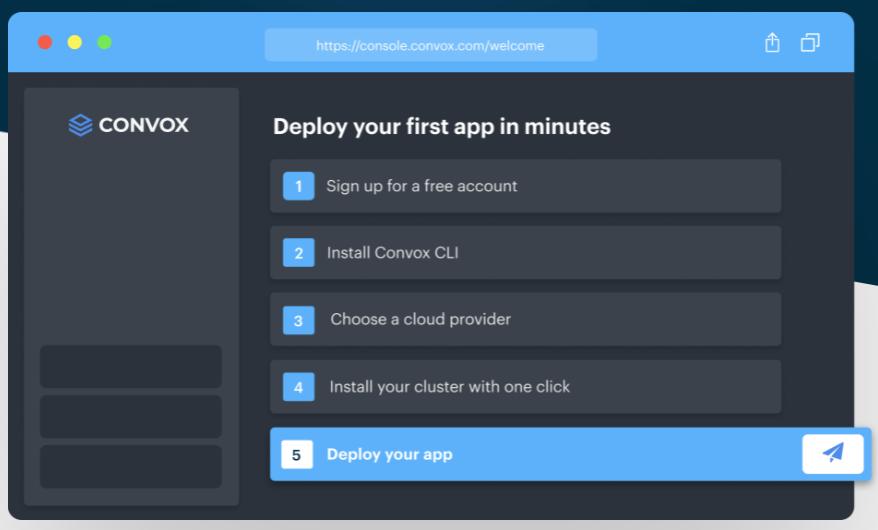Select 'Choose a cloud provider' step
The width and height of the screenshot is (878, 530).
525,319
